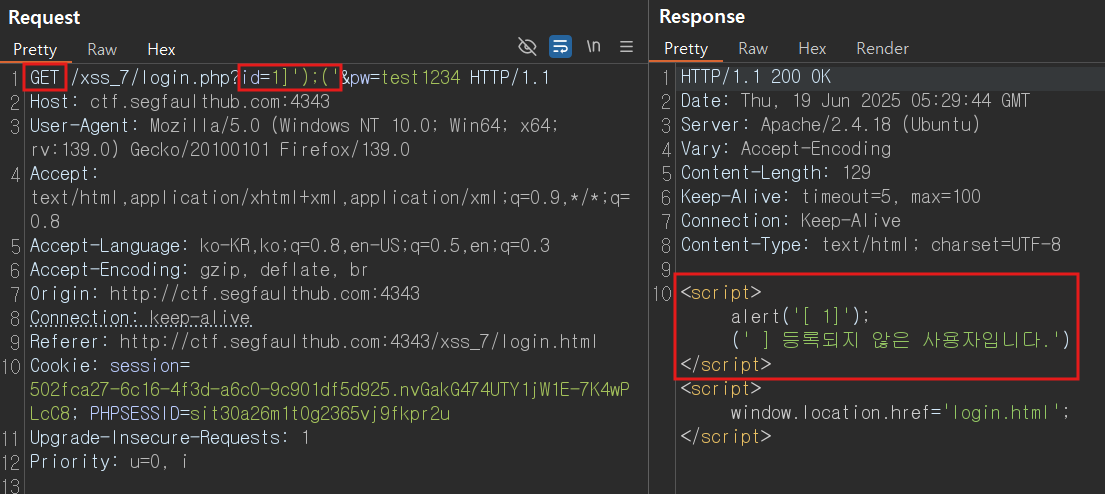Screen dimensions: 1105x494
Task: Click the Content-Length: 129 response header
Action: click(776, 173)
